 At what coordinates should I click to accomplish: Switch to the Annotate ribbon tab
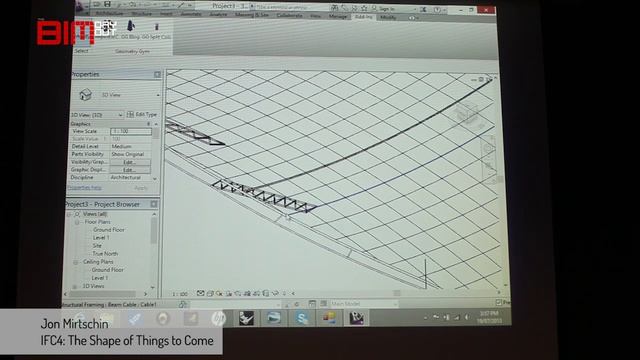[x=191, y=14]
